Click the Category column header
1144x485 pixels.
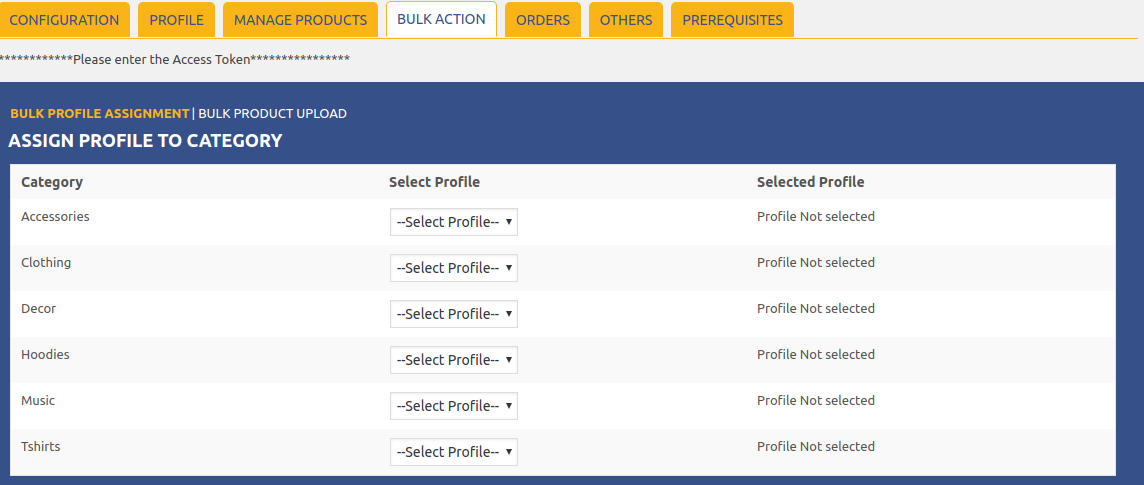(x=52, y=182)
